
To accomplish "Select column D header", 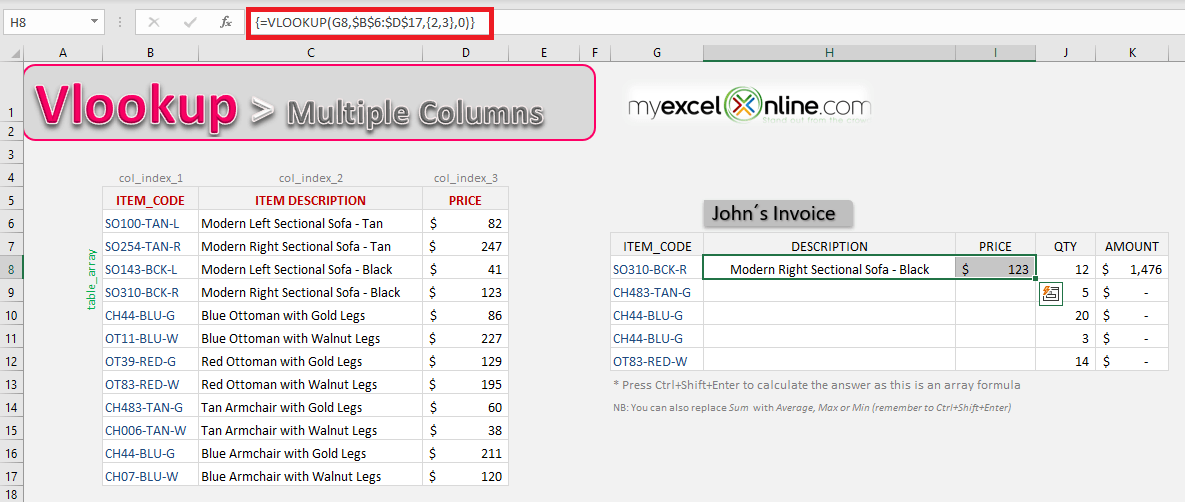I will tap(466, 52).
